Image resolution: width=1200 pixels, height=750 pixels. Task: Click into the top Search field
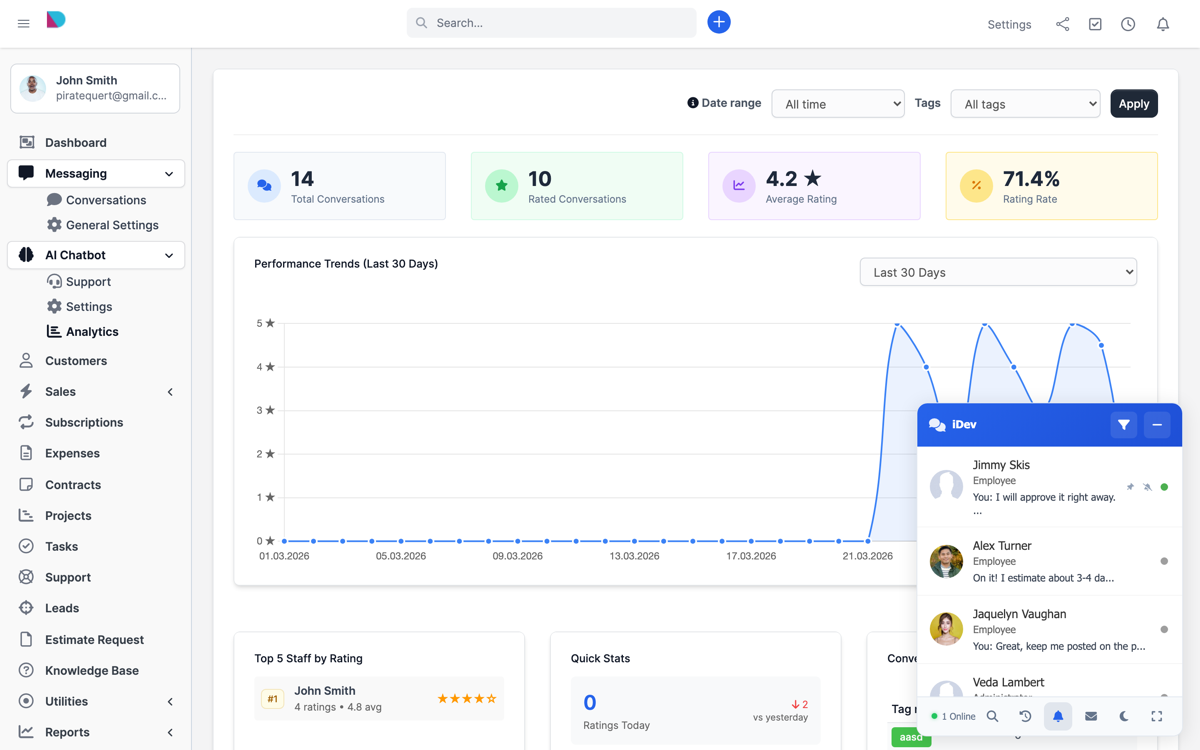(552, 23)
